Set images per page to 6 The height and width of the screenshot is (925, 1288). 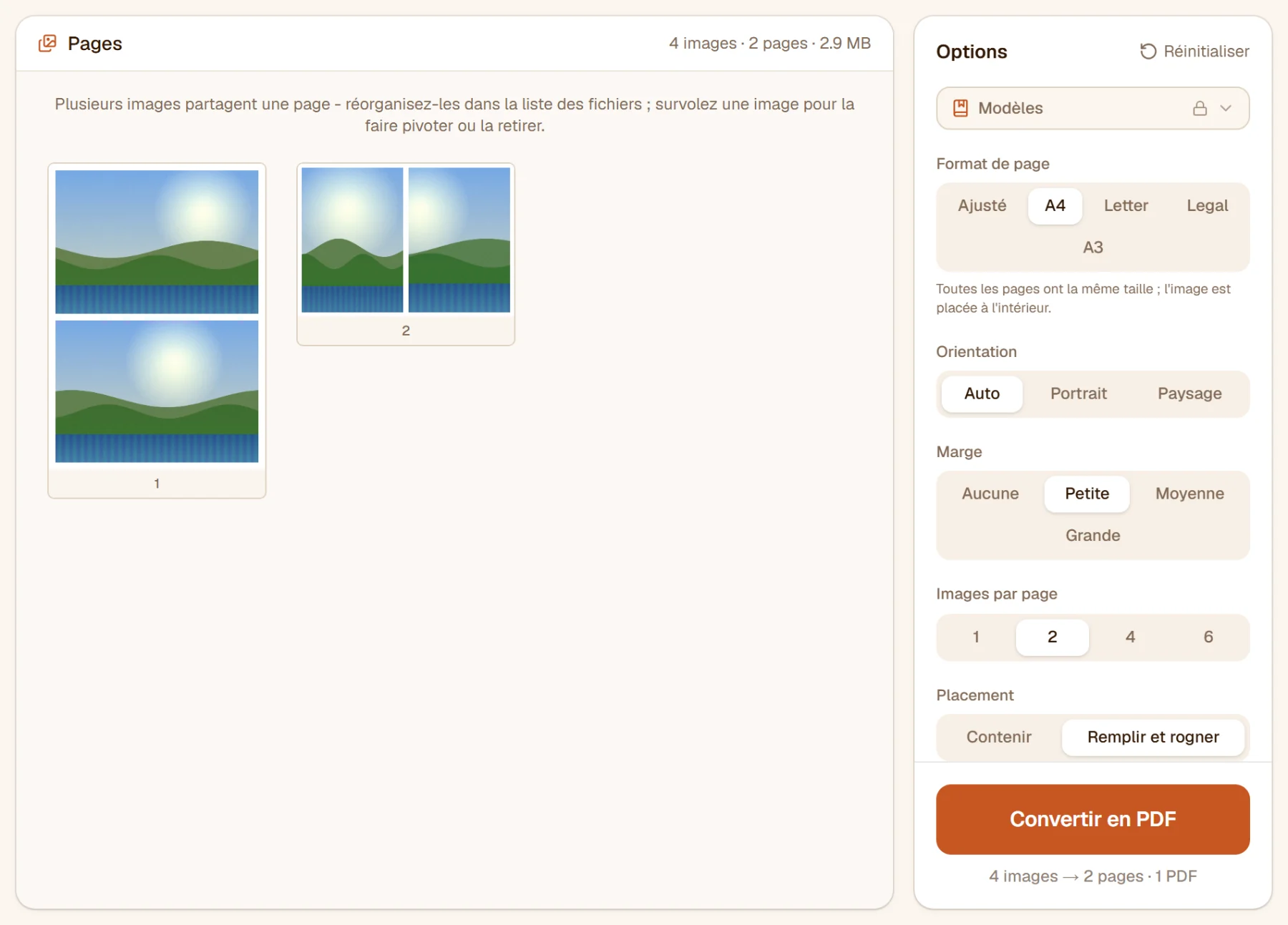tap(1209, 637)
